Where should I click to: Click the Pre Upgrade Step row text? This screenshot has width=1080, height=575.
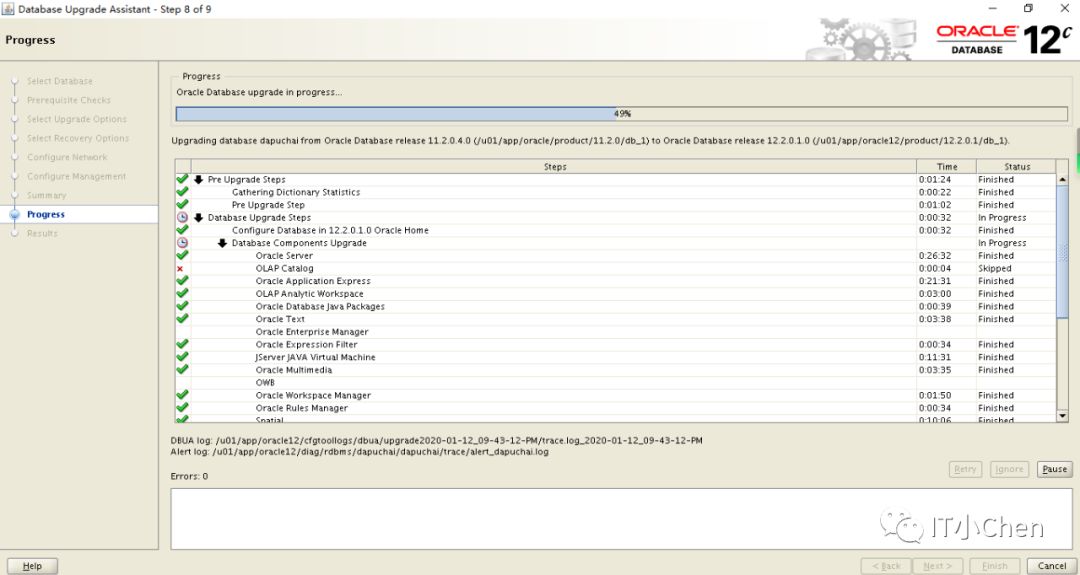(x=268, y=205)
